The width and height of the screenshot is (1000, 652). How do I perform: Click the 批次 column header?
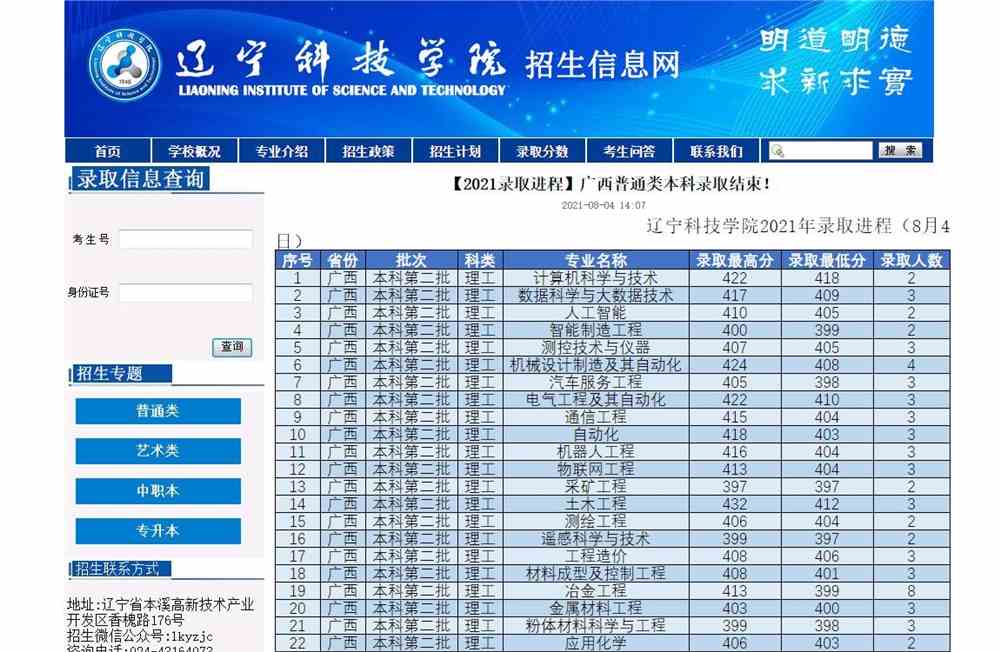point(411,260)
